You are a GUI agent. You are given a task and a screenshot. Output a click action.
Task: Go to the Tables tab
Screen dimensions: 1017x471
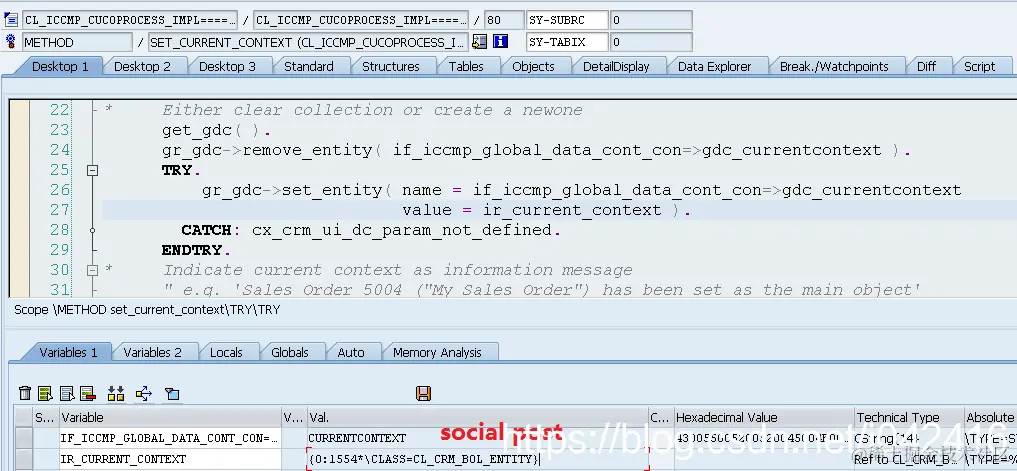pos(466,66)
